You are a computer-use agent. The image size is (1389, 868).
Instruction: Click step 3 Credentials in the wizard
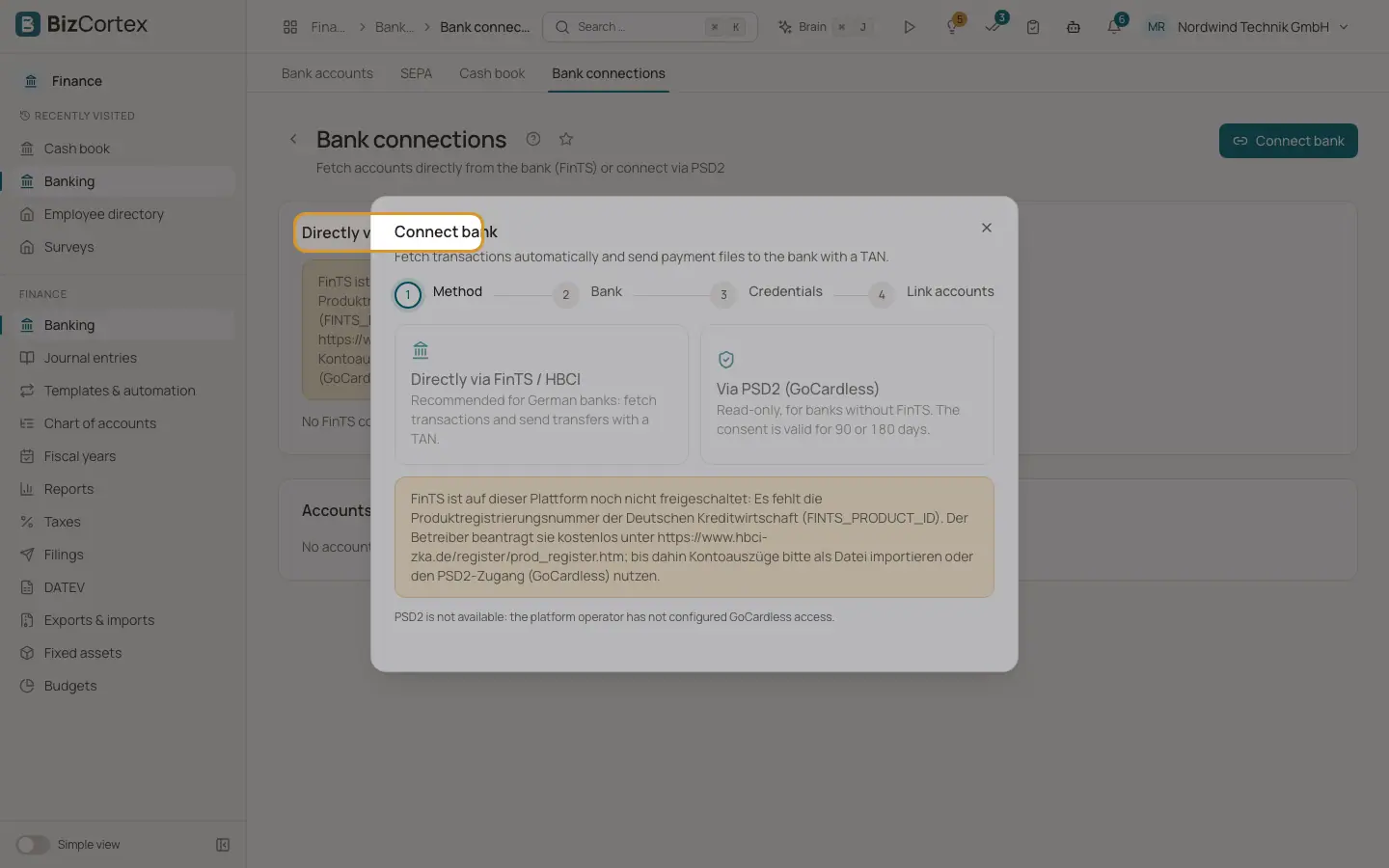767,293
